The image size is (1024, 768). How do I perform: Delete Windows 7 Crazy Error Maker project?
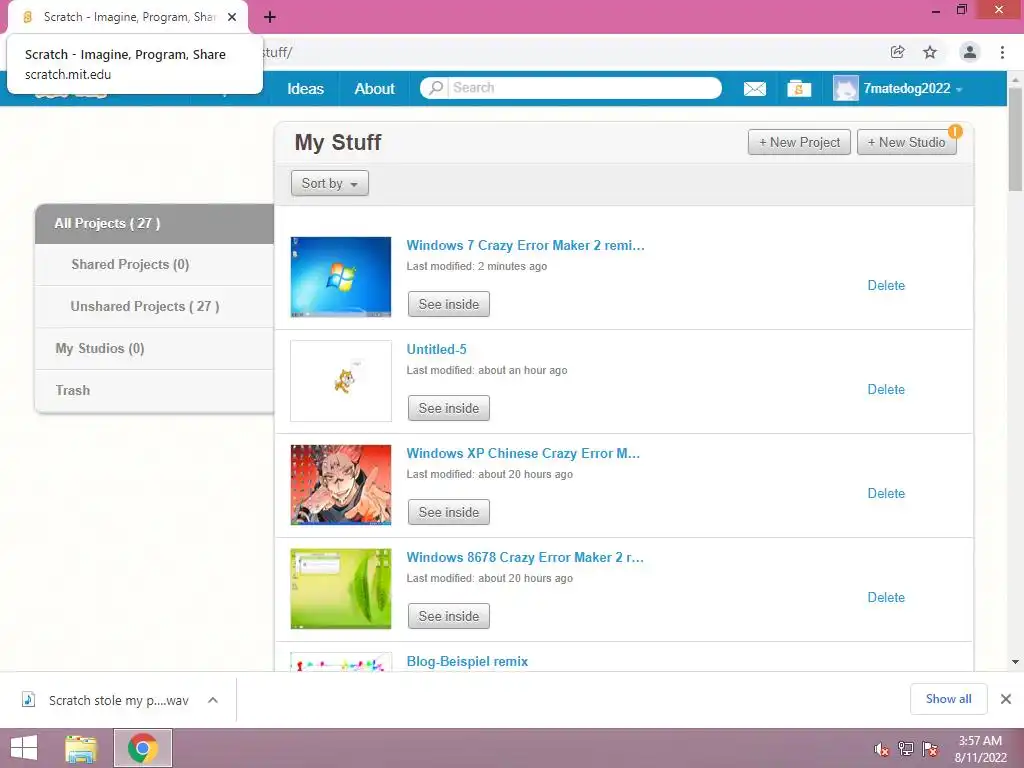(886, 285)
